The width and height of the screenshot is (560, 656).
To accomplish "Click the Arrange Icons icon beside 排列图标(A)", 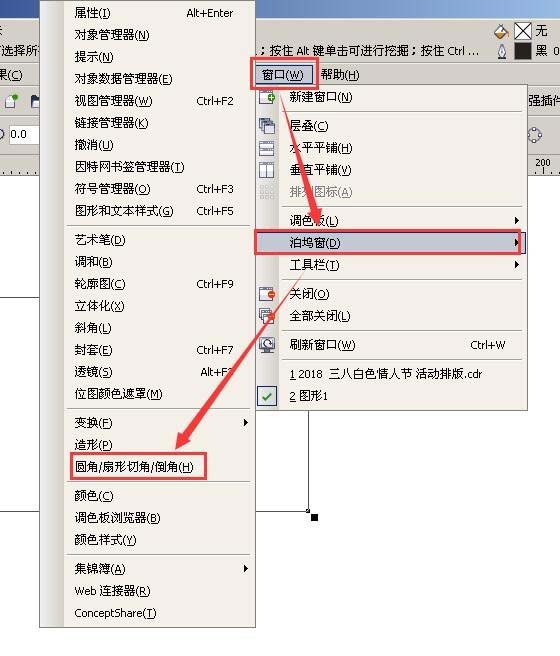I will 267,192.
